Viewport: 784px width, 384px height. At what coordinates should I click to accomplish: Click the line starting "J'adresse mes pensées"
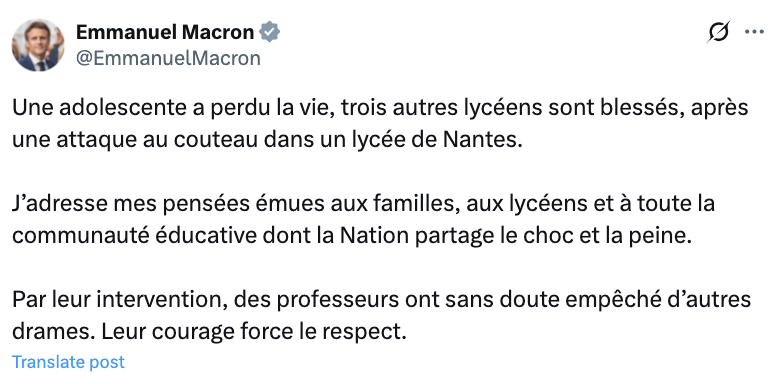(364, 204)
